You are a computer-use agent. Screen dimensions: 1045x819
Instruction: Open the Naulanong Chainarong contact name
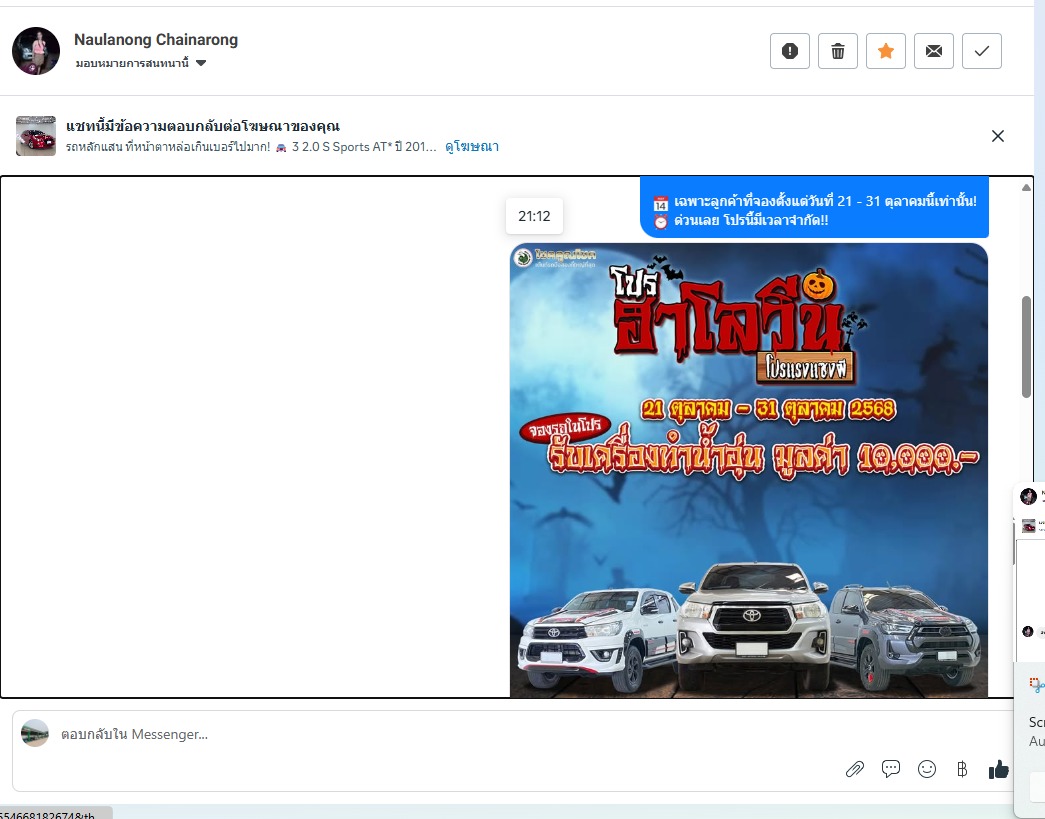coord(156,40)
